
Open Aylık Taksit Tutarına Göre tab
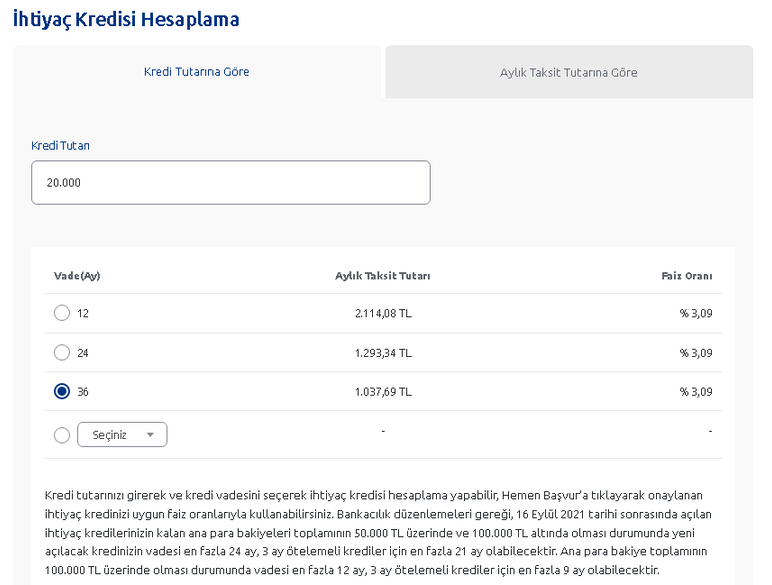coord(569,72)
